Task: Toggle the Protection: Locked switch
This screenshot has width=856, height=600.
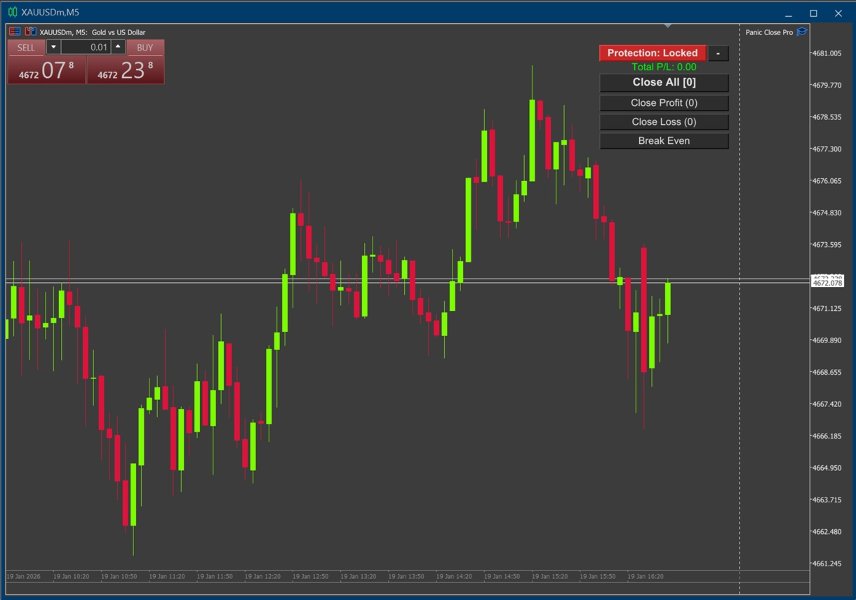Action: coord(652,52)
